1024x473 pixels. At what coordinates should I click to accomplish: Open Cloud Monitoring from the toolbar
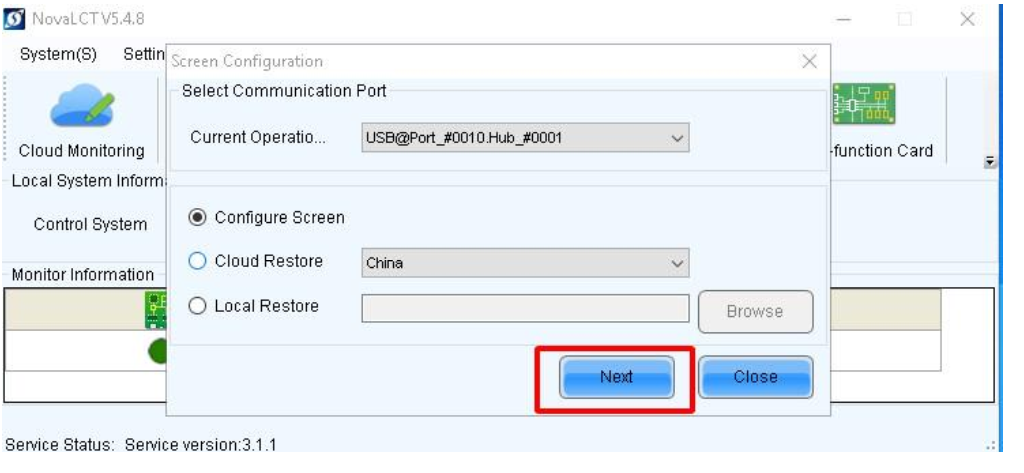coord(82,123)
